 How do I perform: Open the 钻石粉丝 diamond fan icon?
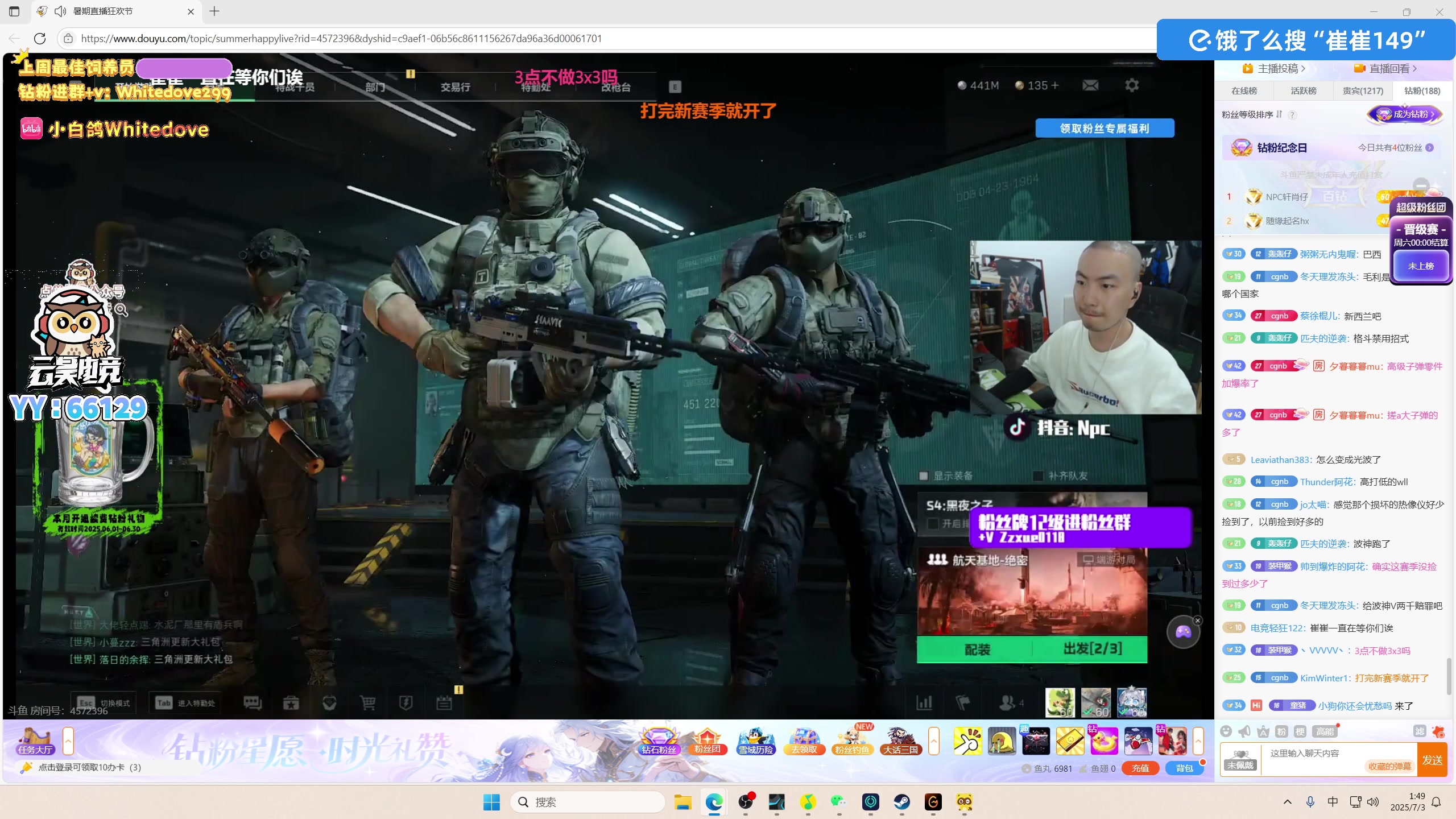point(659,741)
